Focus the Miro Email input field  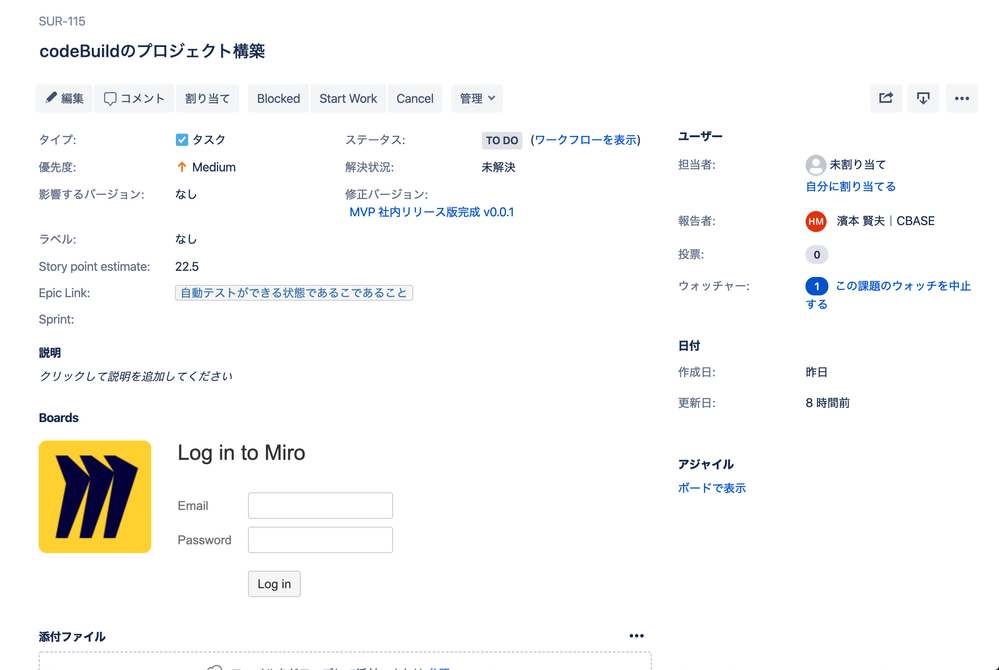coord(320,506)
